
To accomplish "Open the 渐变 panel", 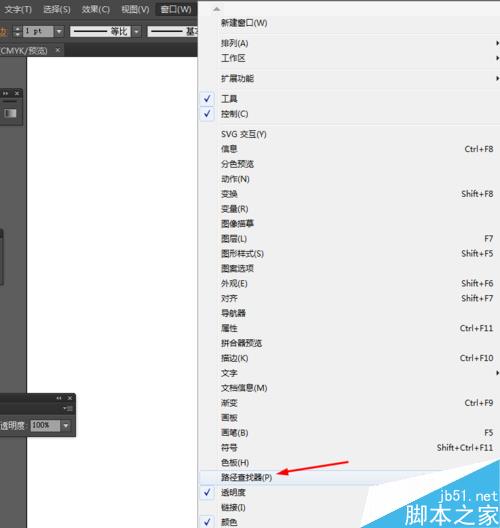I will pyautogui.click(x=350, y=403).
